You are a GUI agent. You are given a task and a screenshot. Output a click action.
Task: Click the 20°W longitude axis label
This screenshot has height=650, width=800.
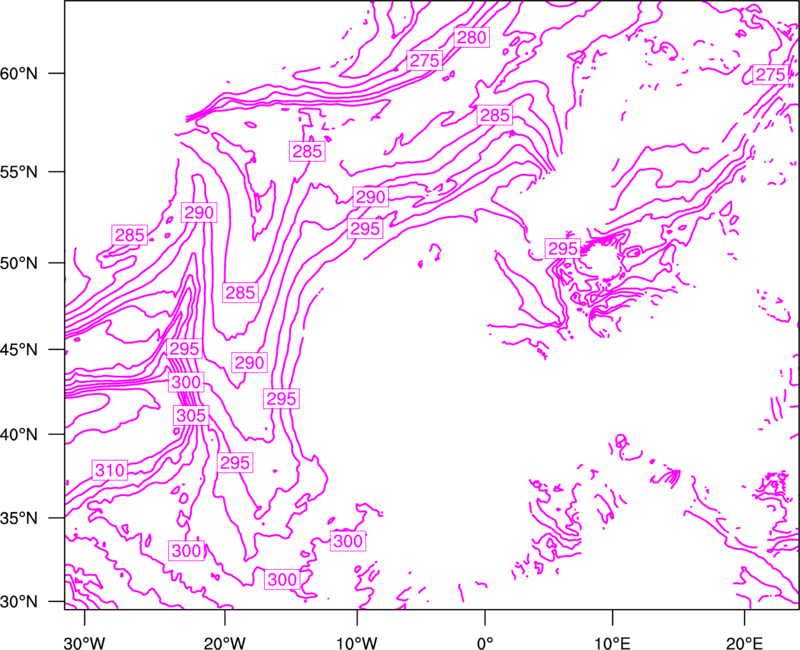coord(225,643)
